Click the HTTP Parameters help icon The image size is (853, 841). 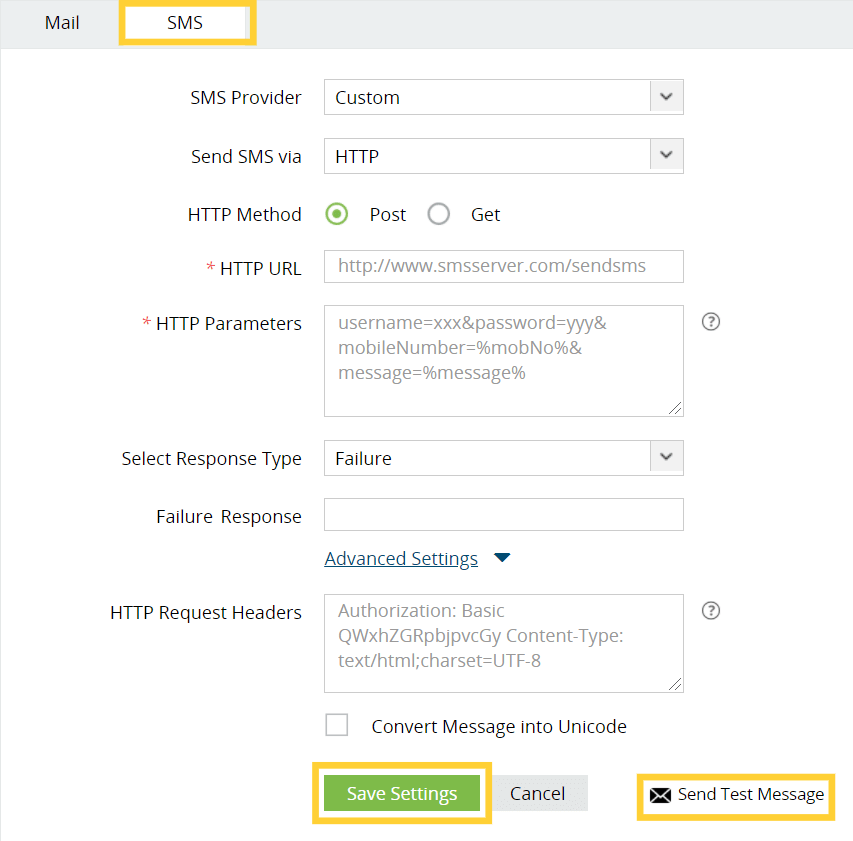(711, 322)
